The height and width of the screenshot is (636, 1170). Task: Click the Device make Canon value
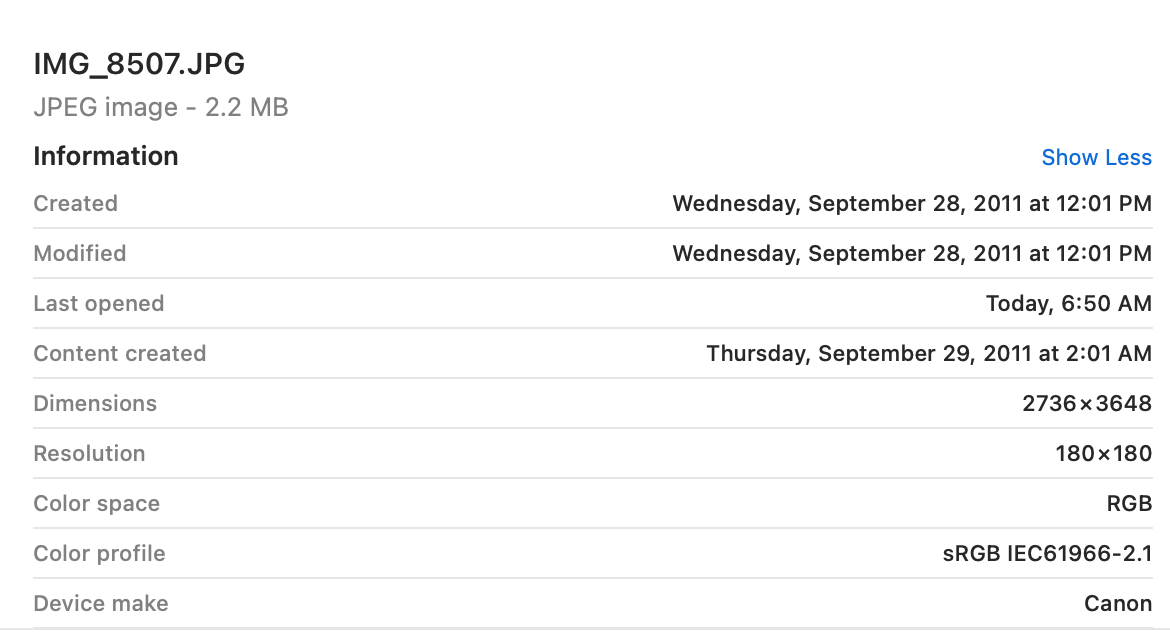pos(1118,603)
